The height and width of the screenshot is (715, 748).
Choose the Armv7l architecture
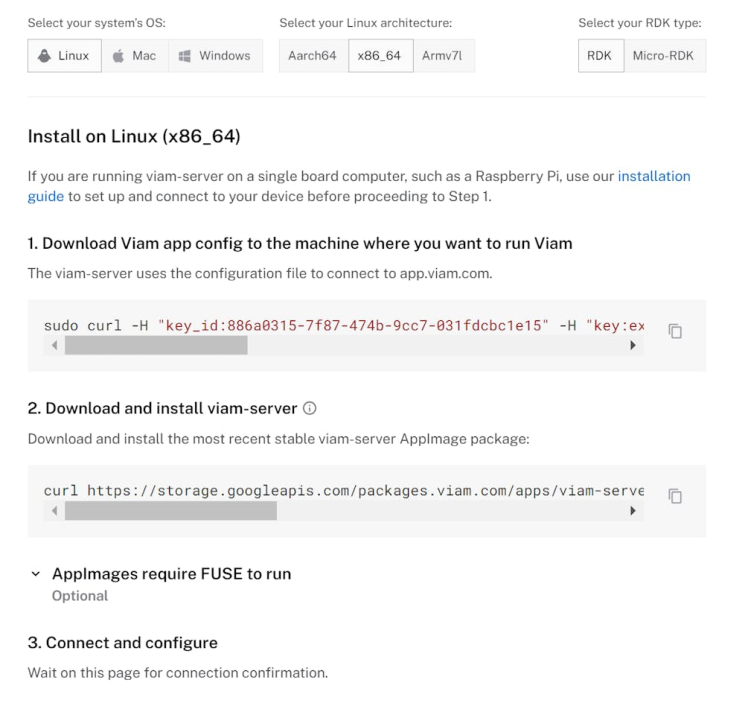coord(442,56)
